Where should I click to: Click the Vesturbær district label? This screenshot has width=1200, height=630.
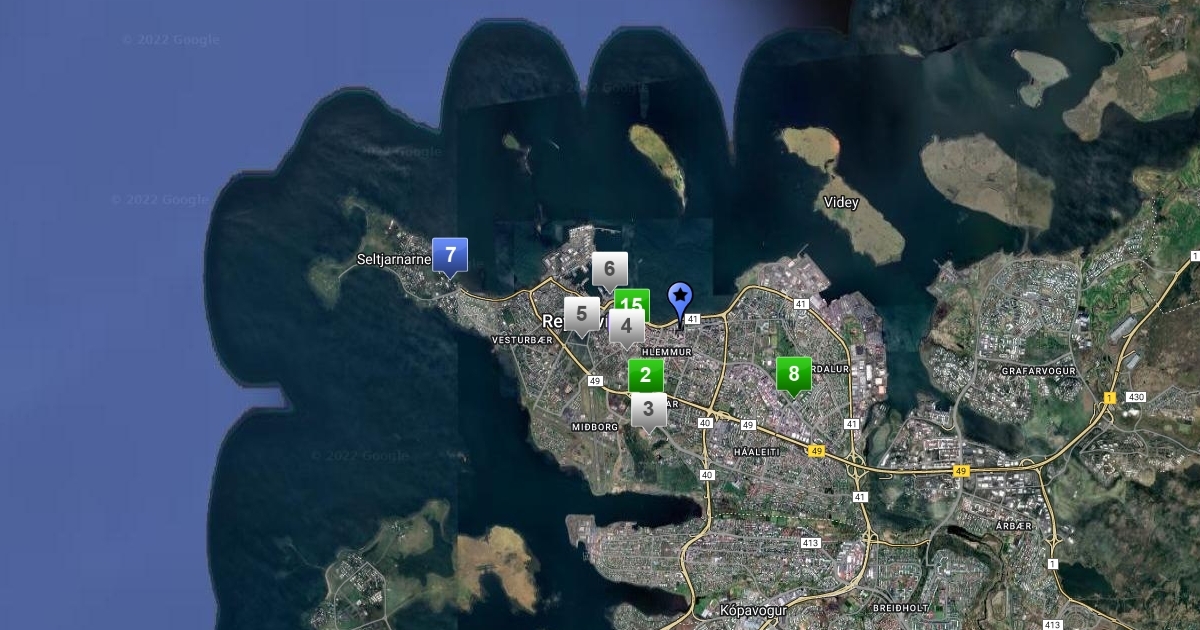point(522,340)
